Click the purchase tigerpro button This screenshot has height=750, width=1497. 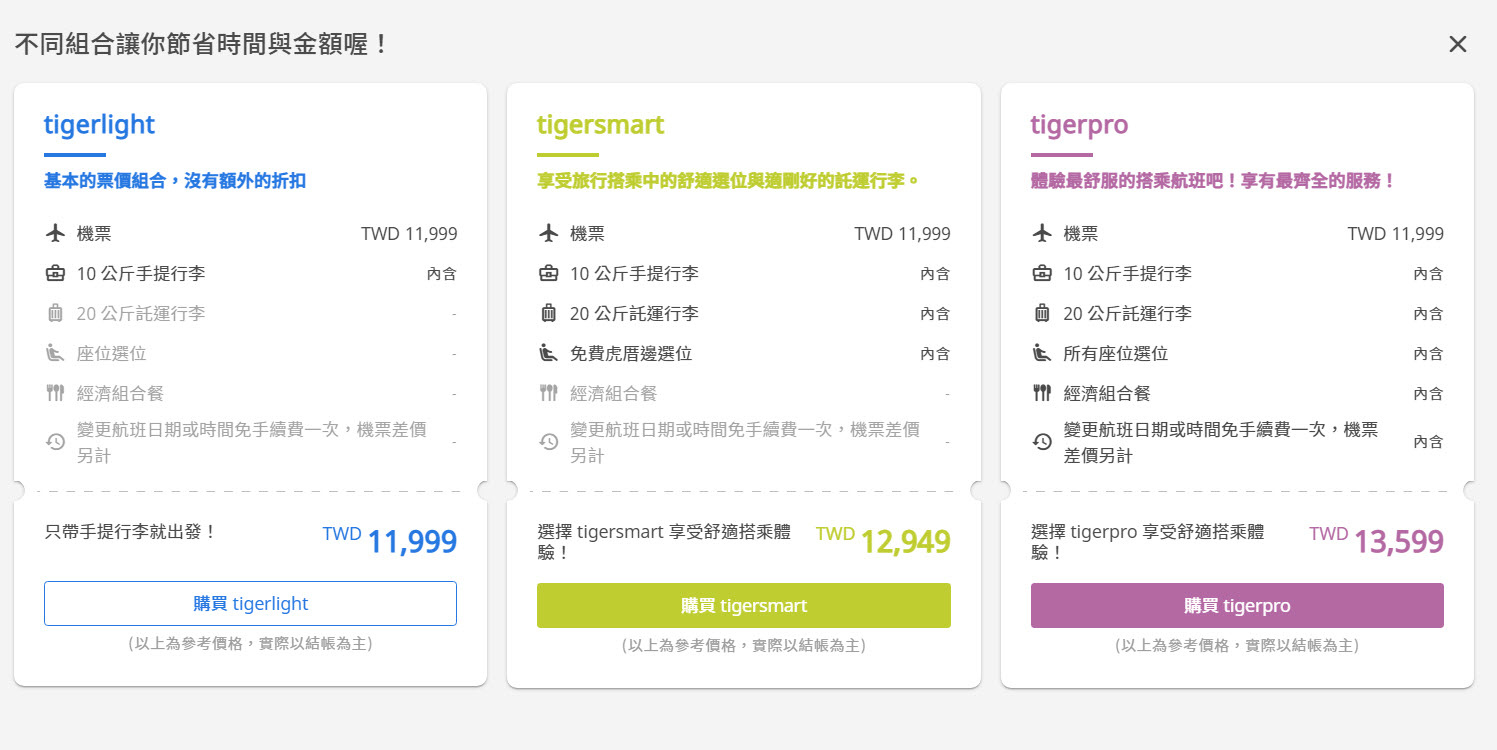[1237, 606]
